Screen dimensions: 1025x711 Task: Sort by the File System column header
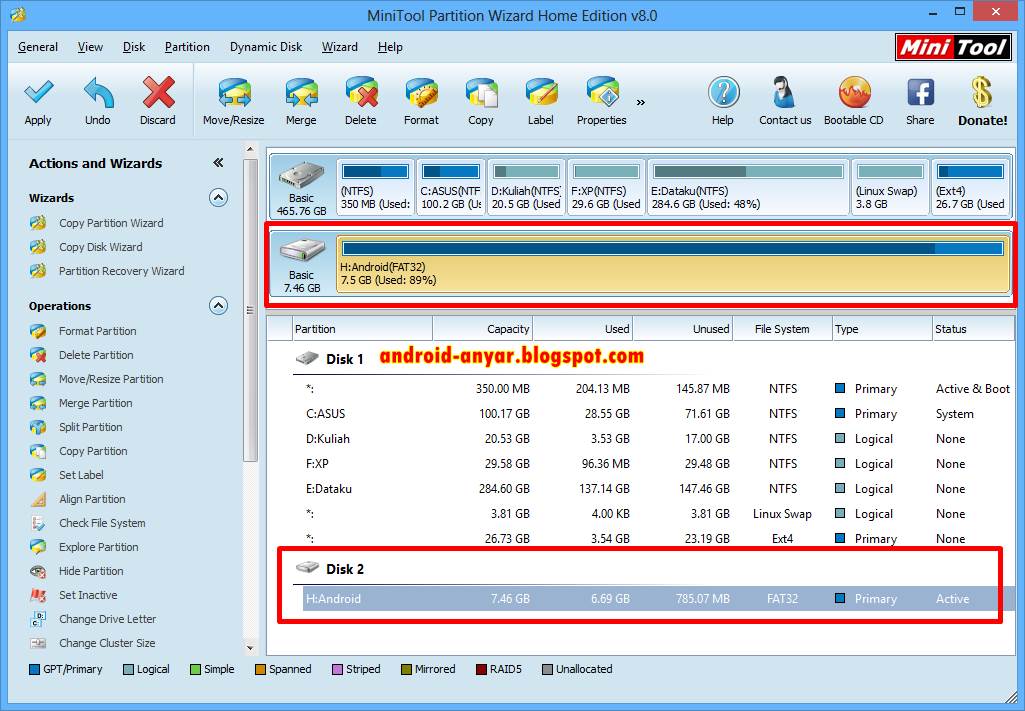[782, 329]
